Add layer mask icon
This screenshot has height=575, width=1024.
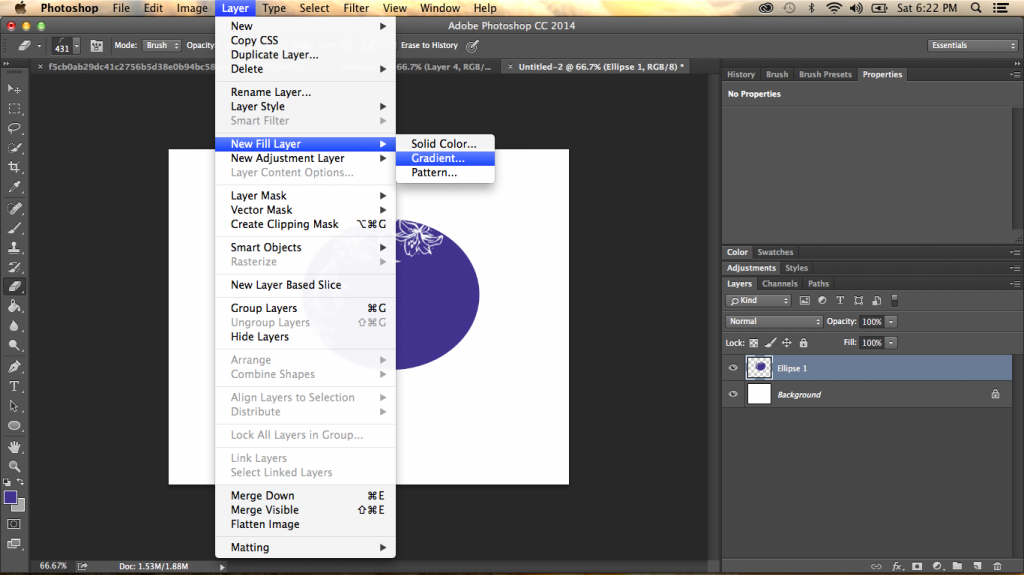(x=917, y=566)
